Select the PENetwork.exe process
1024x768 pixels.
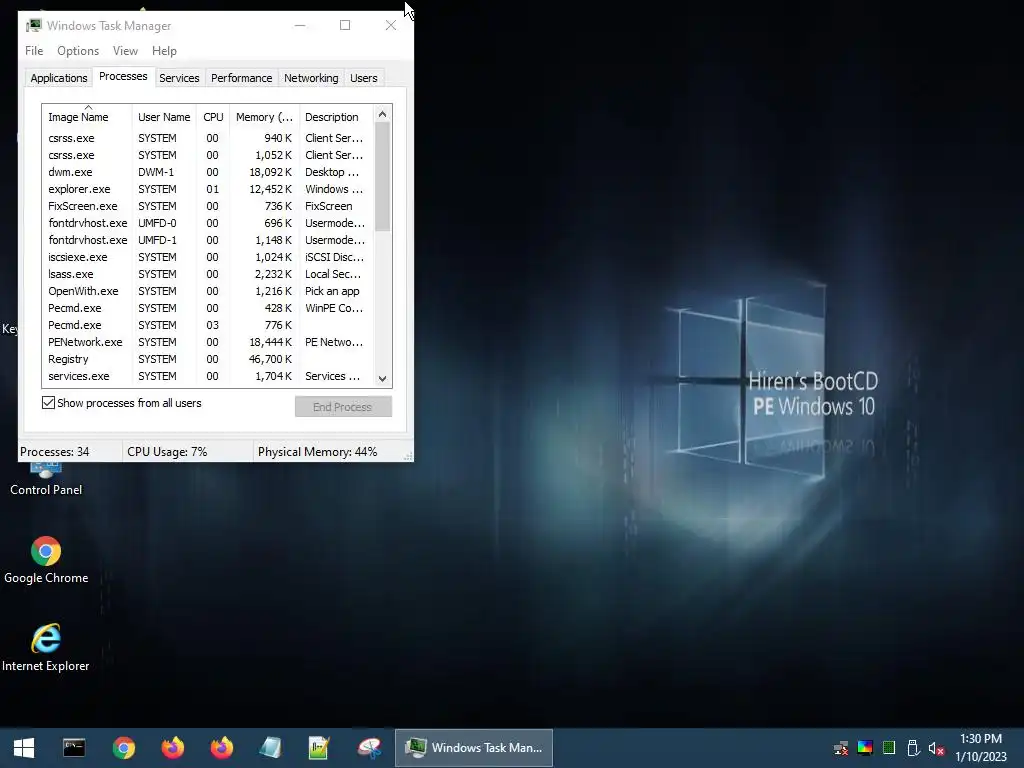(208, 342)
